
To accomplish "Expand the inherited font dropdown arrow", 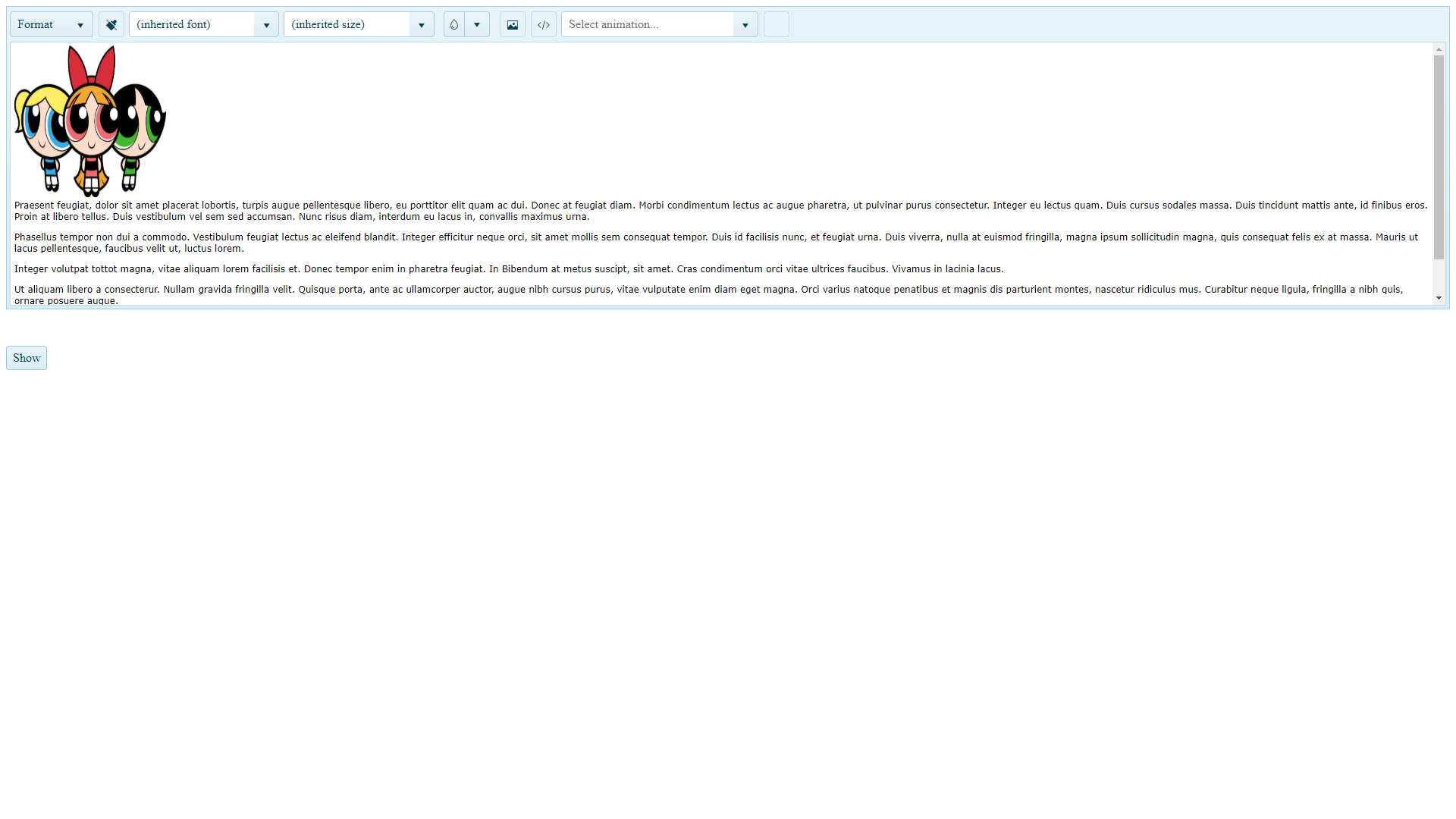I will click(266, 24).
